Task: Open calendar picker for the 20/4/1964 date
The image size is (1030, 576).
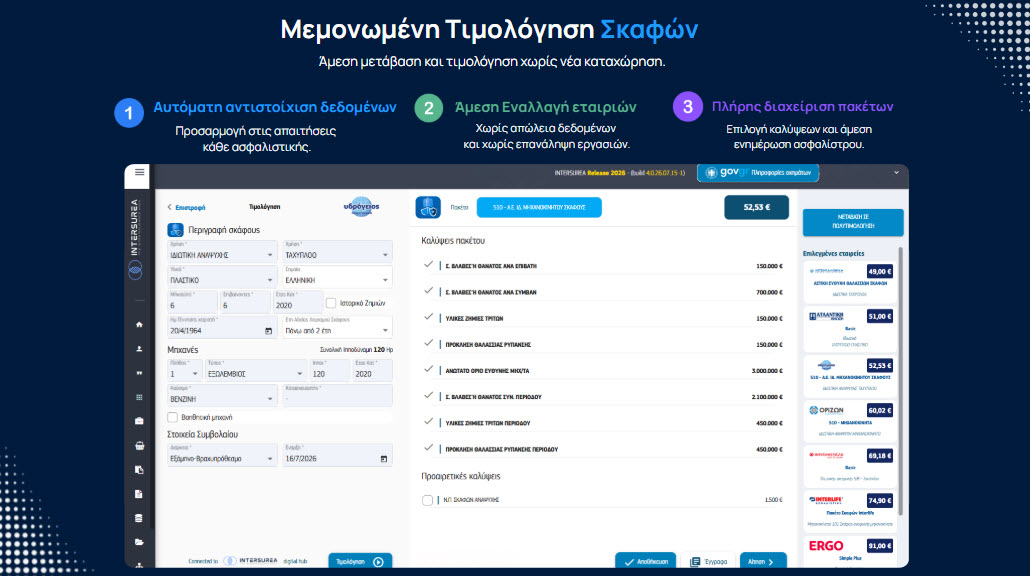Action: (268, 331)
